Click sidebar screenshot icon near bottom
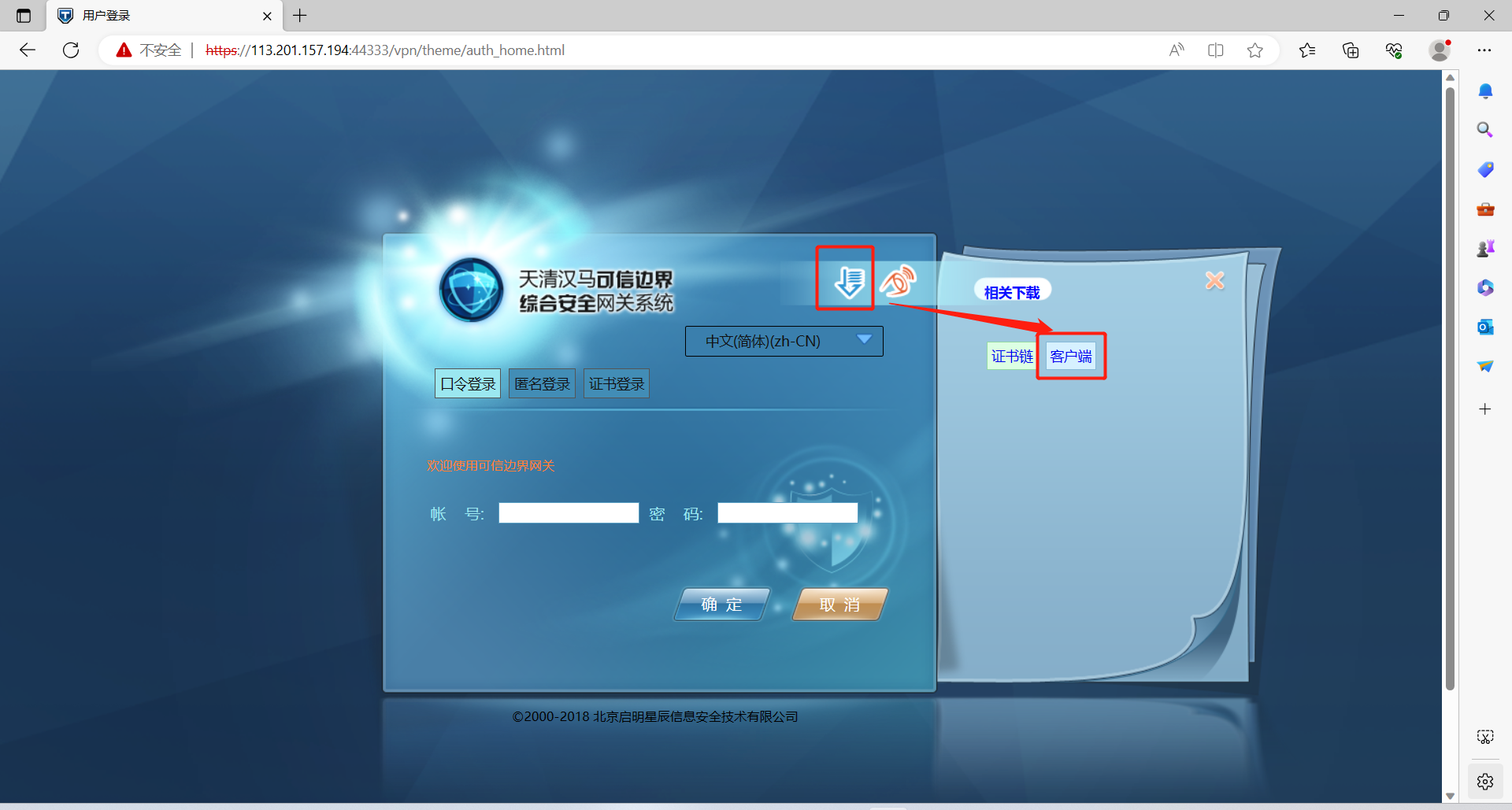 pyautogui.click(x=1485, y=737)
